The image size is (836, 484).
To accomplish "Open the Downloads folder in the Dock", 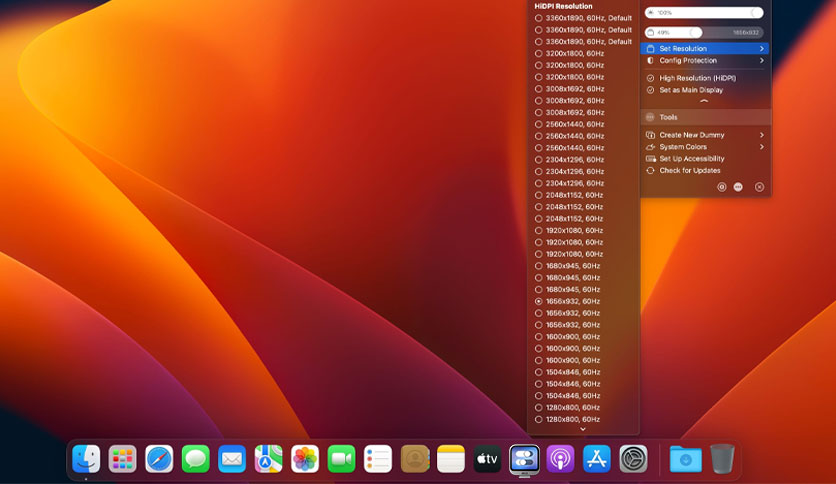I will point(686,459).
